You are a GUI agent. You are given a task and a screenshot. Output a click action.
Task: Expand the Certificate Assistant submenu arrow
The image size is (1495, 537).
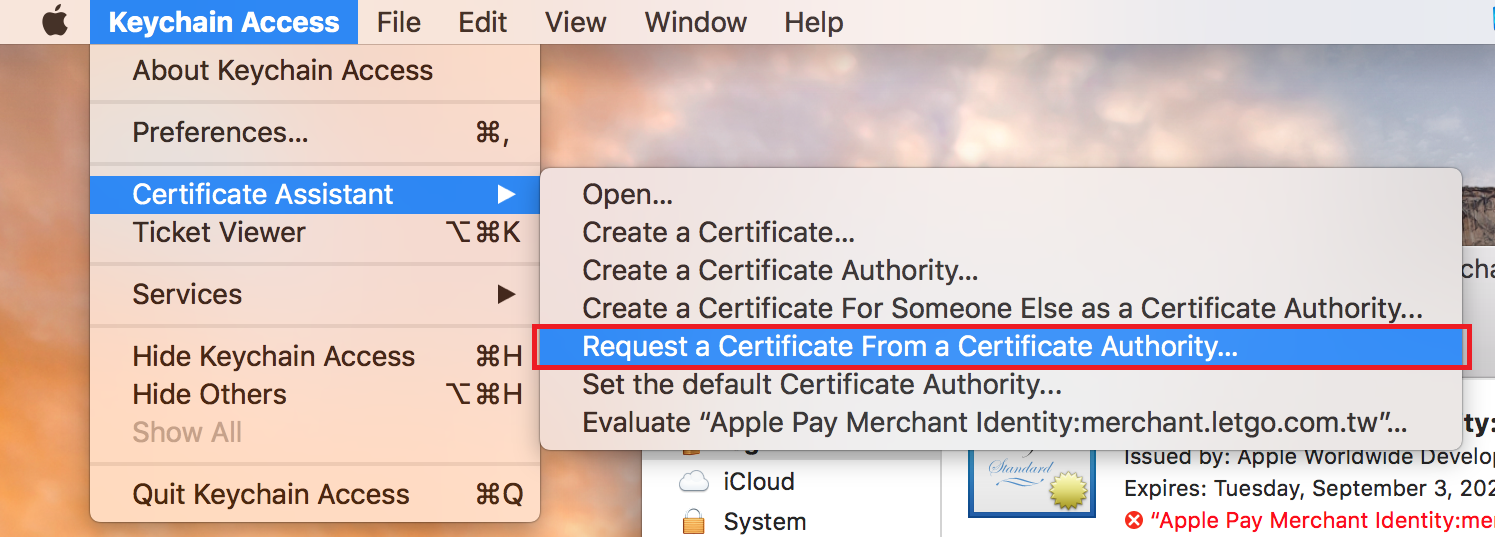point(507,194)
